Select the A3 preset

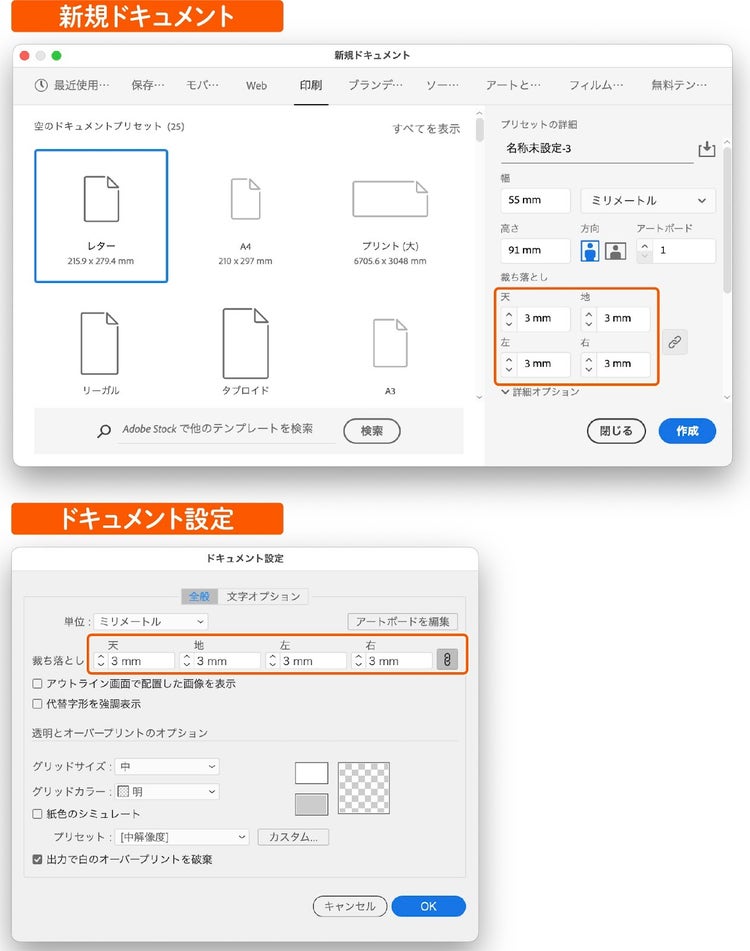[390, 357]
